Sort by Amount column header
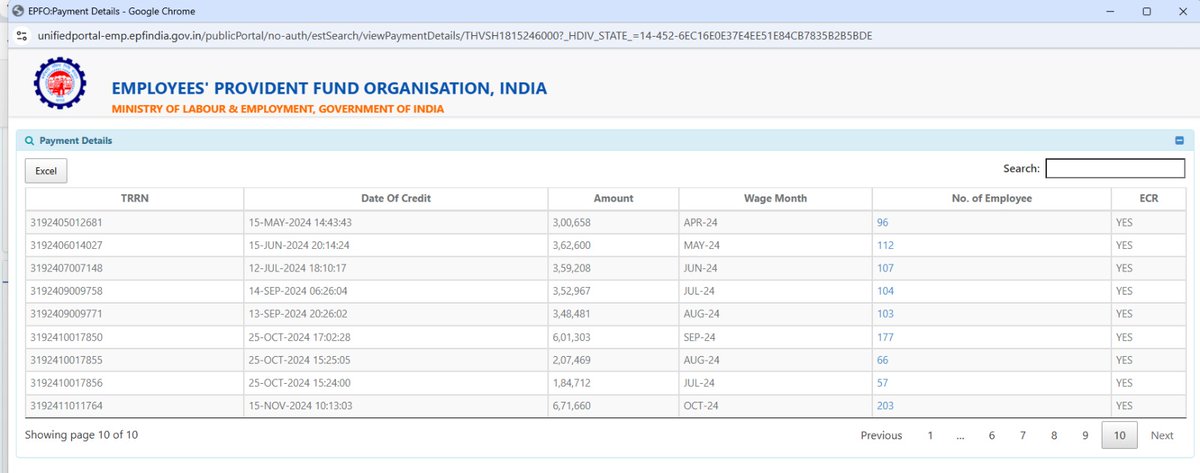Viewport: 1200px width, 473px height. (613, 198)
